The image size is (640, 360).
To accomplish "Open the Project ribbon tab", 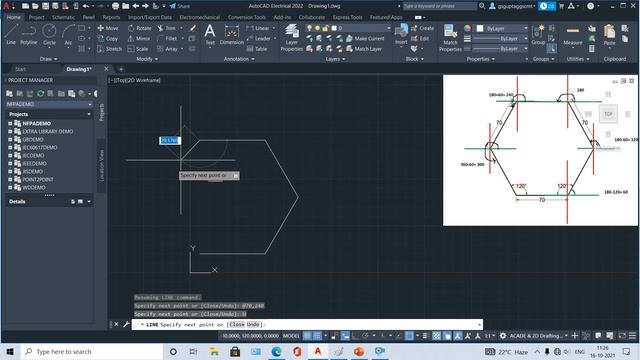I will coord(36,17).
